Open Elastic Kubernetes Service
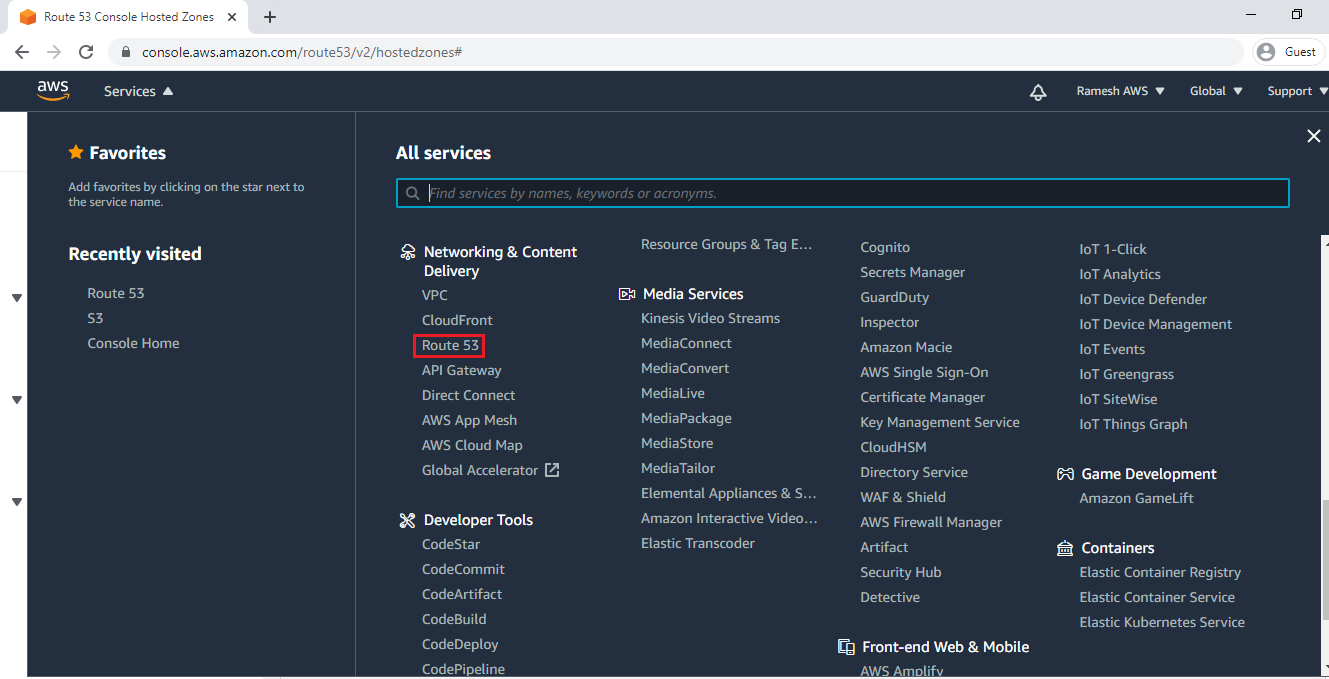Image resolution: width=1329 pixels, height=679 pixels. (1162, 622)
